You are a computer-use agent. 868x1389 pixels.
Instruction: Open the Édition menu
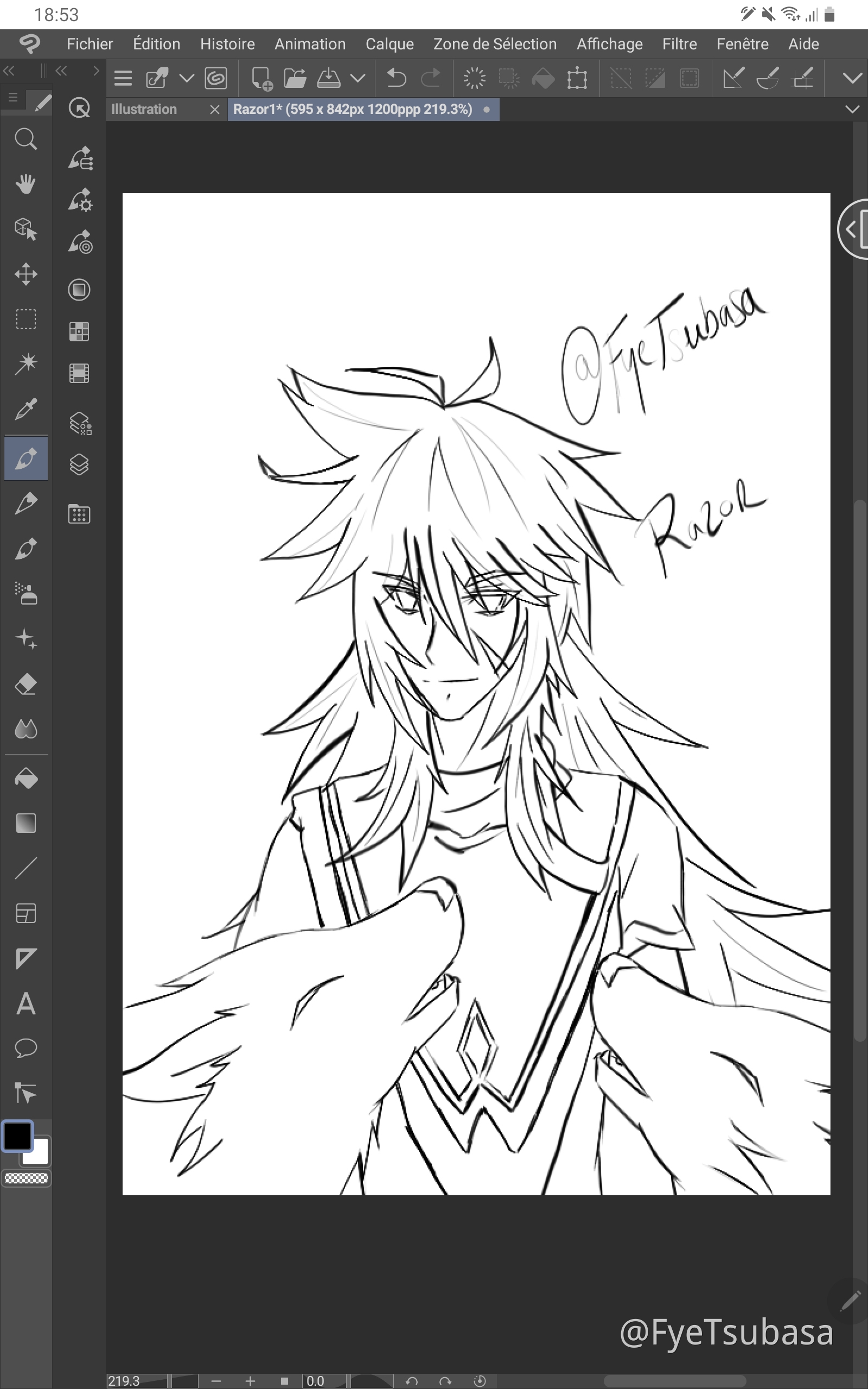point(156,43)
